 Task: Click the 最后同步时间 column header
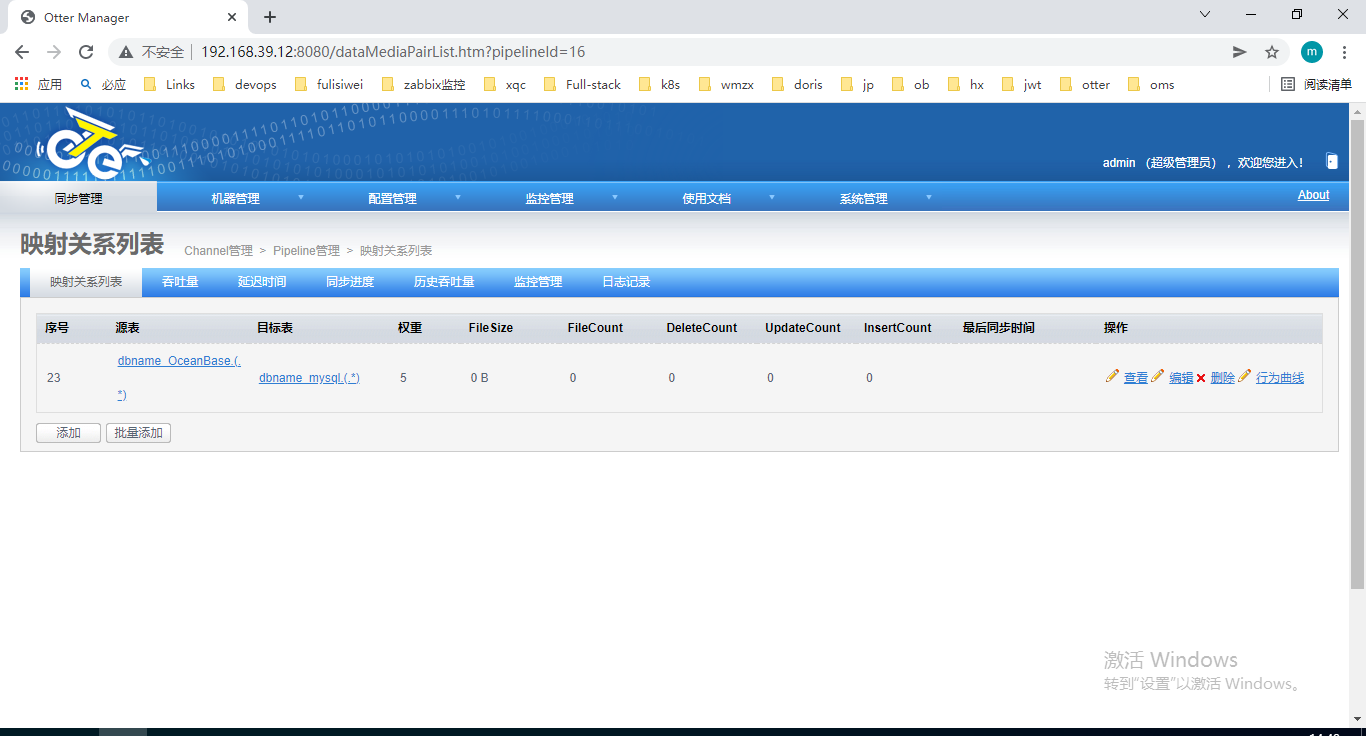(x=998, y=328)
